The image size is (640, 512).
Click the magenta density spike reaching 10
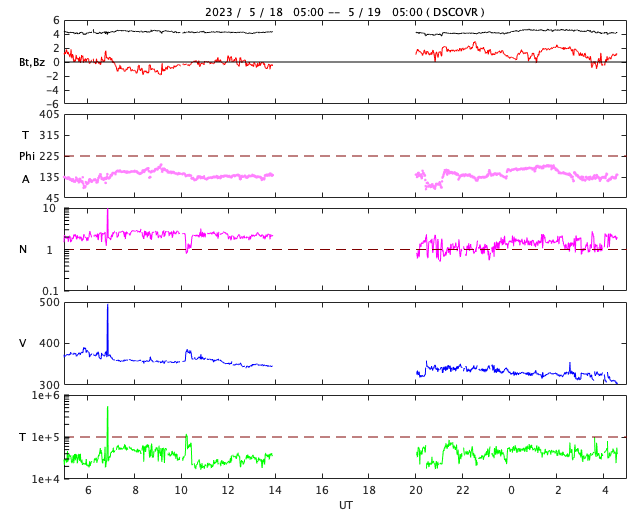[x=108, y=211]
